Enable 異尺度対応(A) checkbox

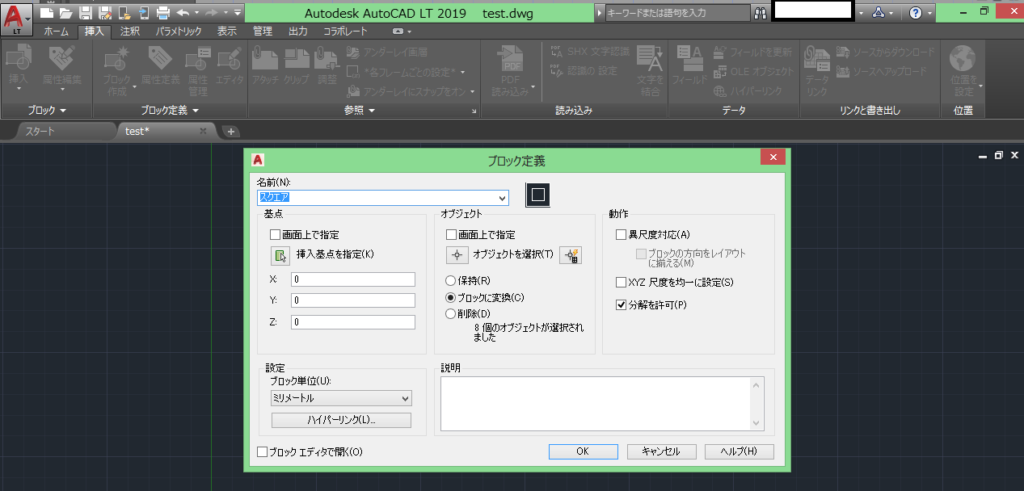[x=621, y=234]
